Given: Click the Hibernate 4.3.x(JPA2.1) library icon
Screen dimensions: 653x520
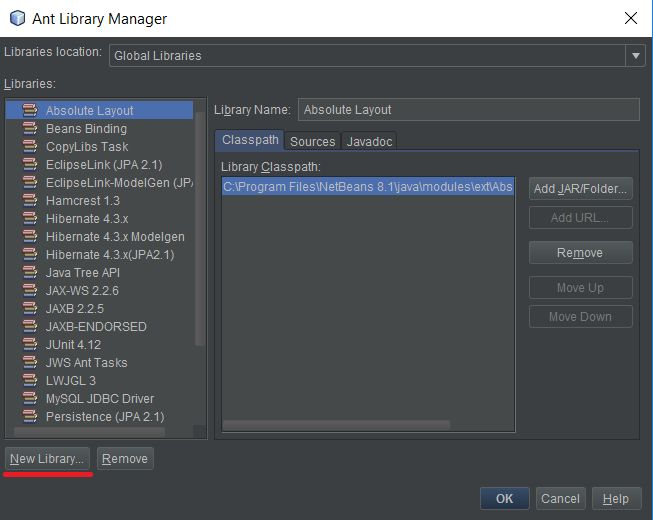Looking at the screenshot, I should (30, 254).
